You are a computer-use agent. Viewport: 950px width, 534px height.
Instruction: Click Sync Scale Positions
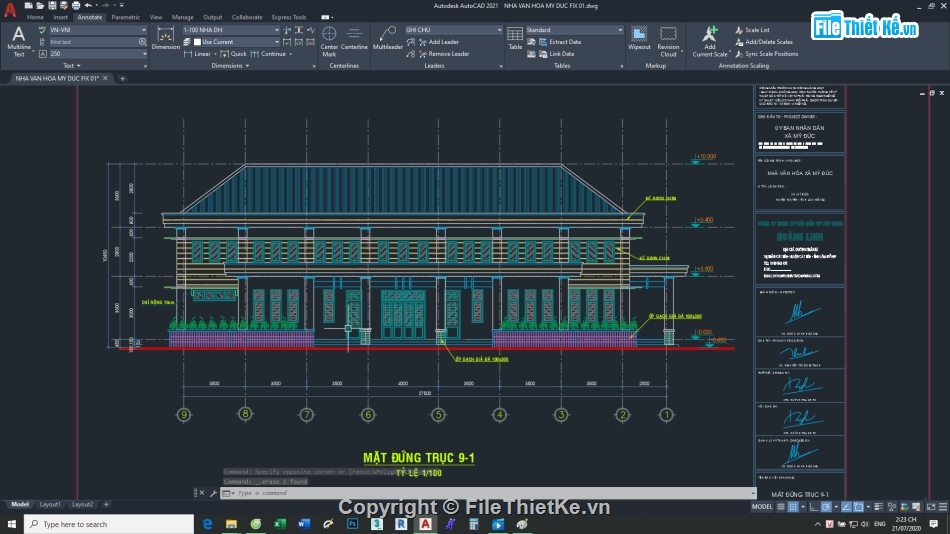click(x=766, y=54)
